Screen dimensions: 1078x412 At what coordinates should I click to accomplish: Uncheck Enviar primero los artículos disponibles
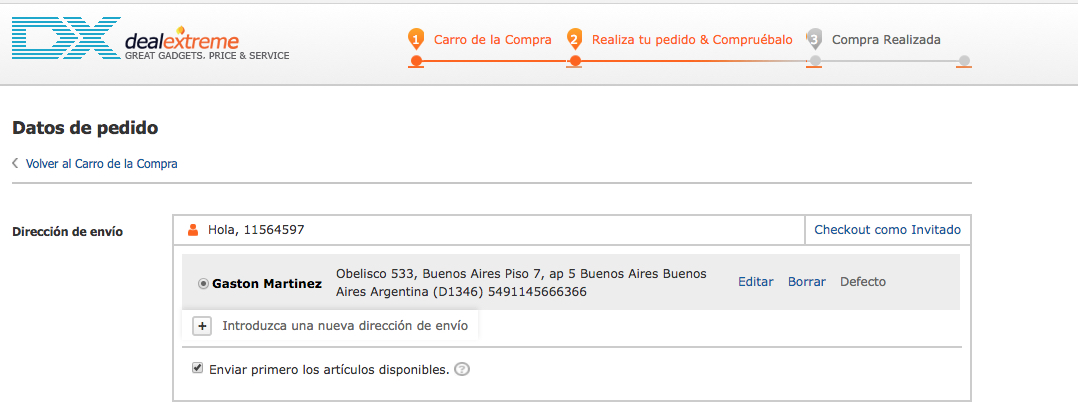pos(197,368)
